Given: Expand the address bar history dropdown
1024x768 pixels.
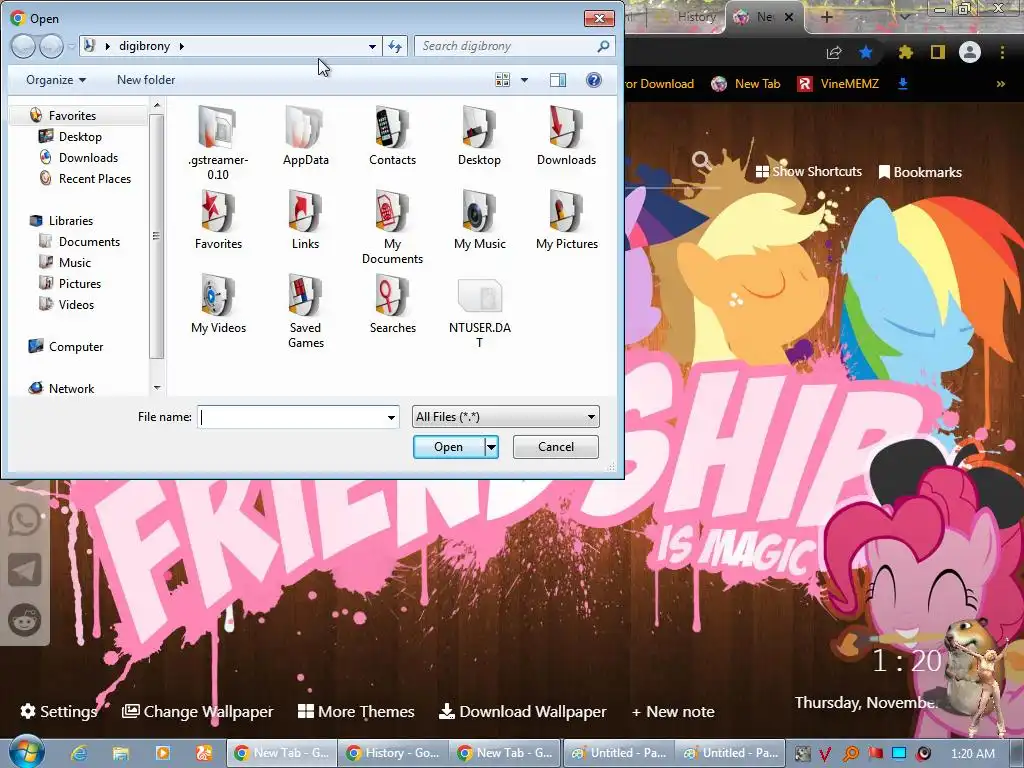Looking at the screenshot, I should 372,46.
